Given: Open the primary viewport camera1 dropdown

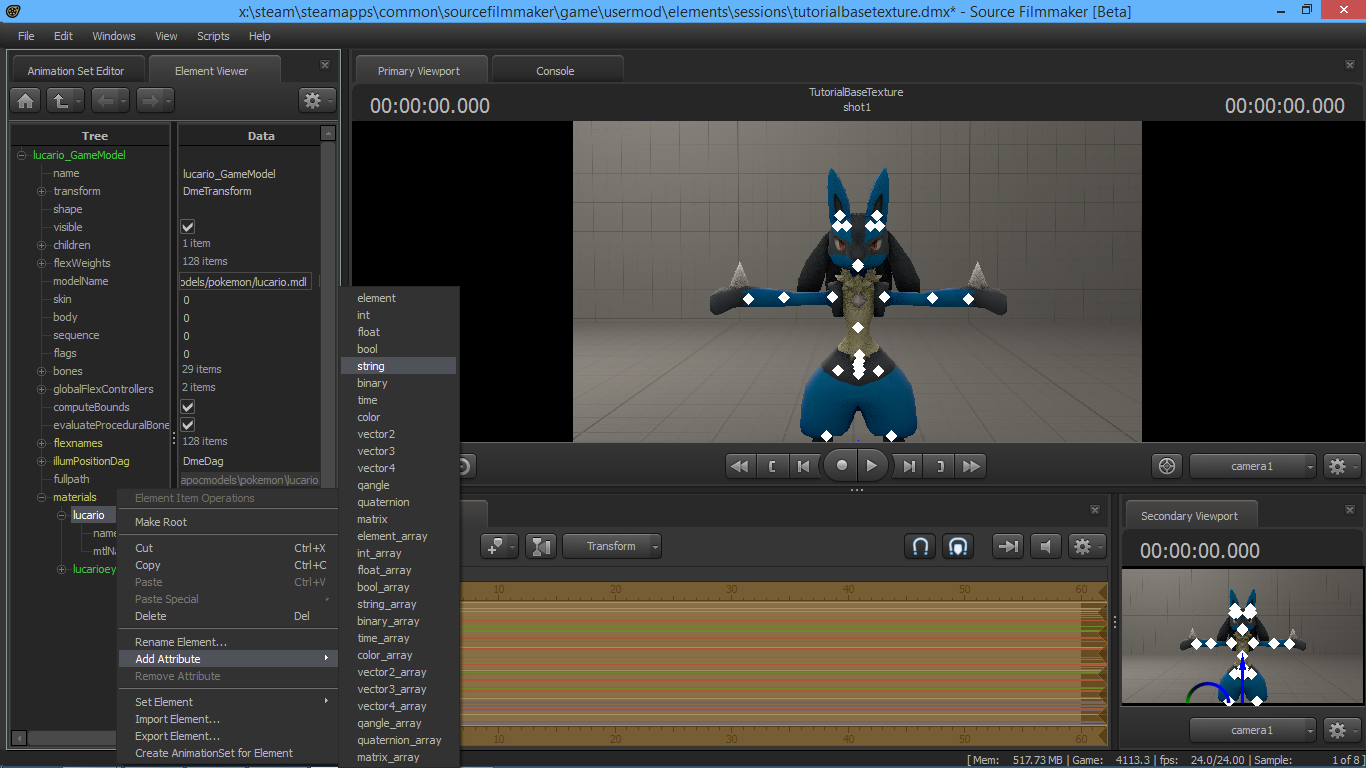Looking at the screenshot, I should (x=1252, y=466).
